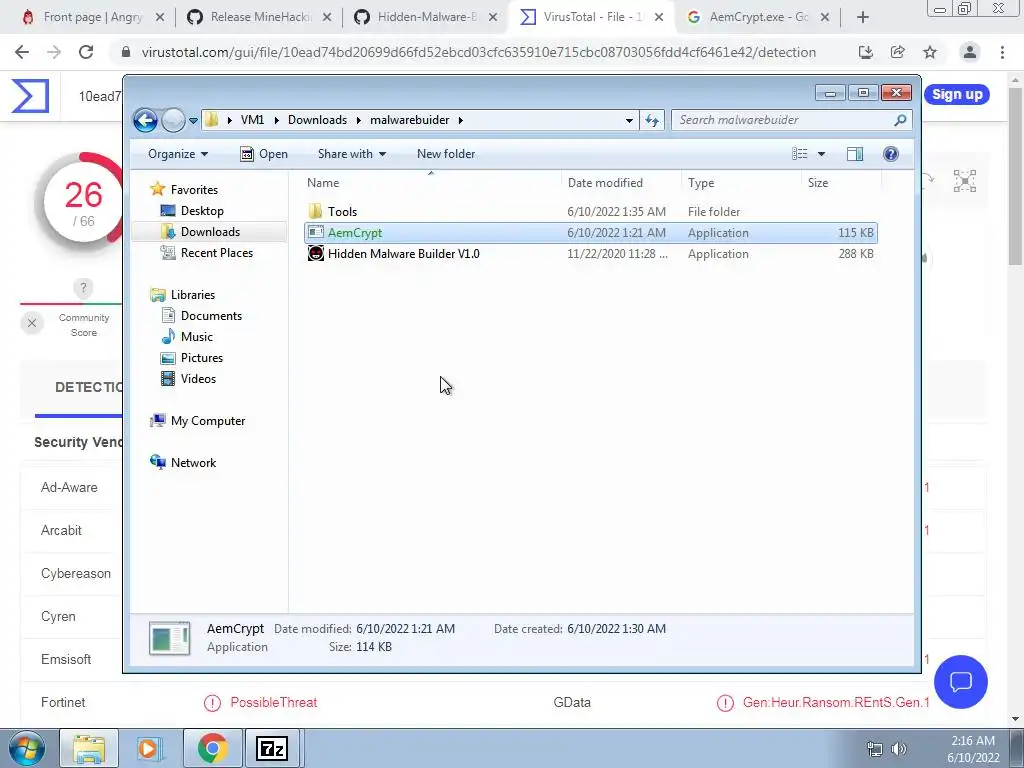1024x768 pixels.
Task: Change the view icon in Explorer
Action: point(800,154)
